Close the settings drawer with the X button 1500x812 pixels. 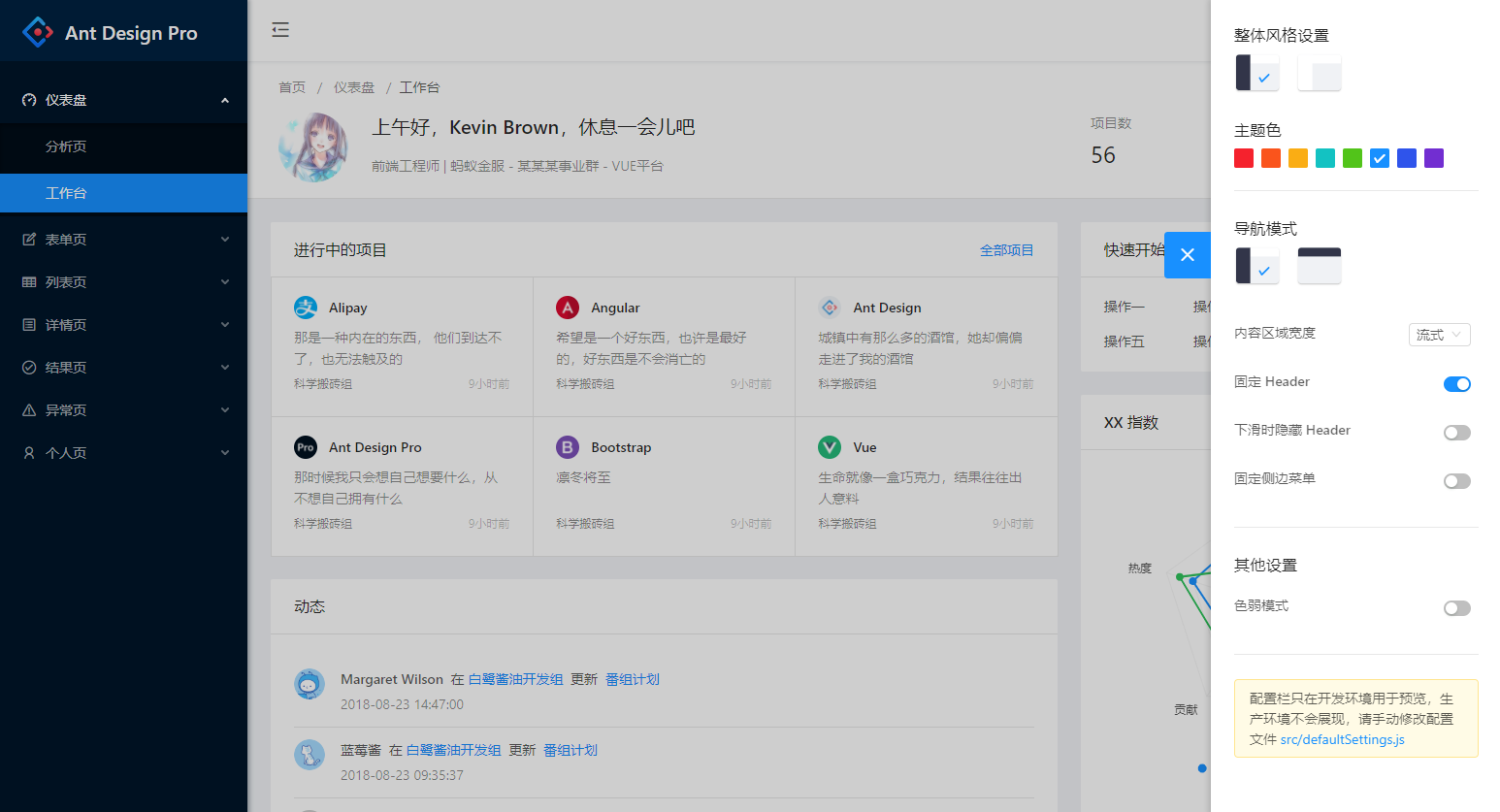[1188, 255]
